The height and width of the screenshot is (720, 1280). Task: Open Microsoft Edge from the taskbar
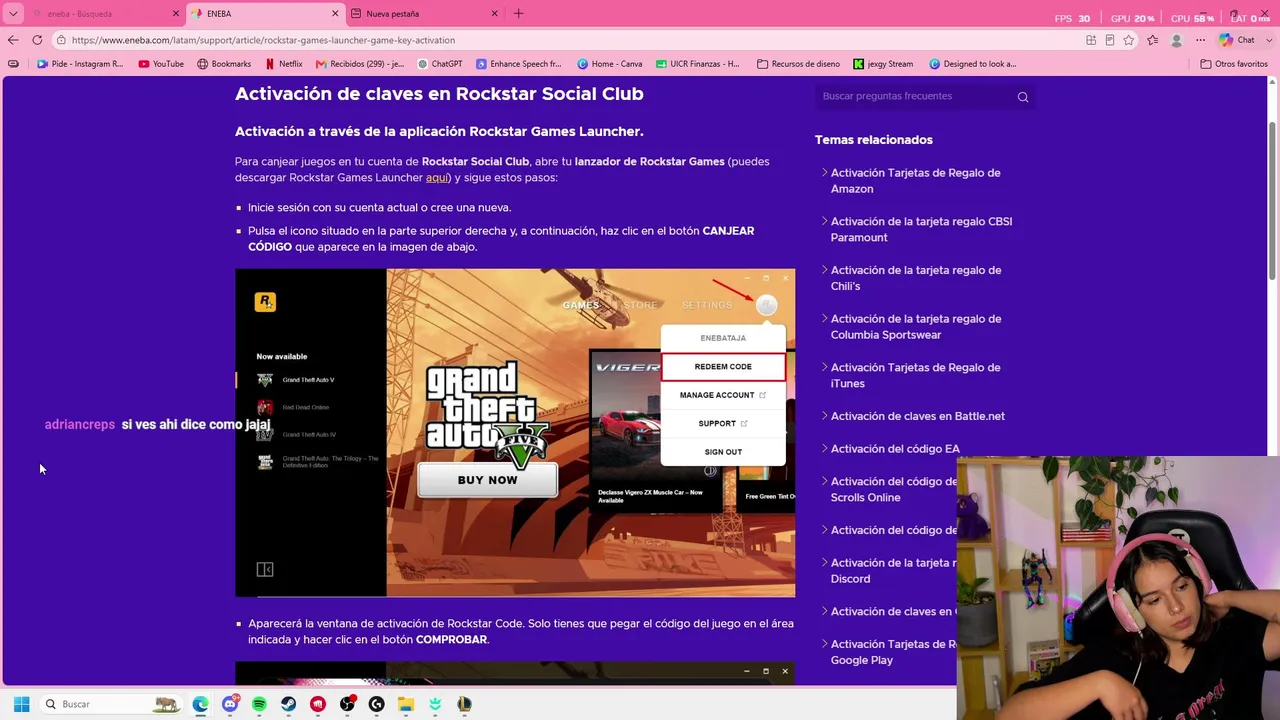pos(201,704)
